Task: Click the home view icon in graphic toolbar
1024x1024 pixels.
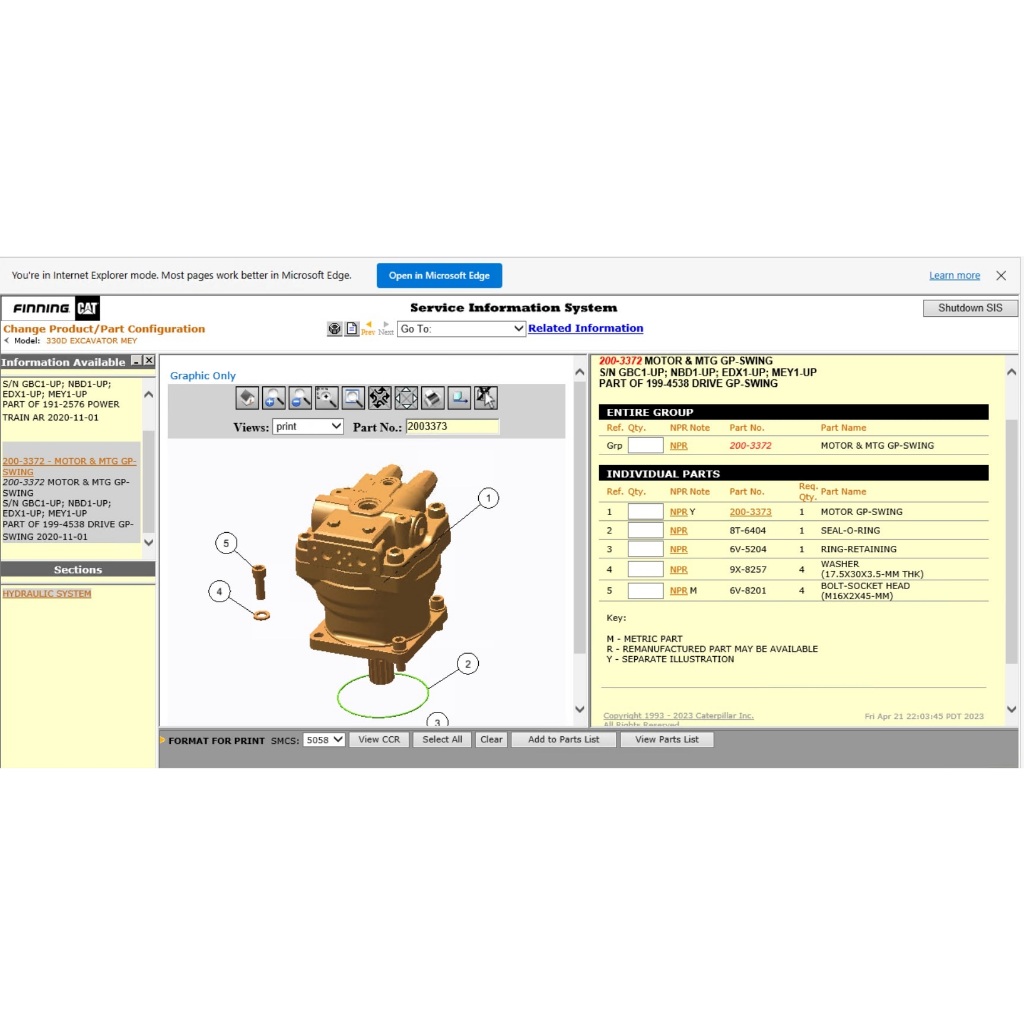Action: click(247, 398)
